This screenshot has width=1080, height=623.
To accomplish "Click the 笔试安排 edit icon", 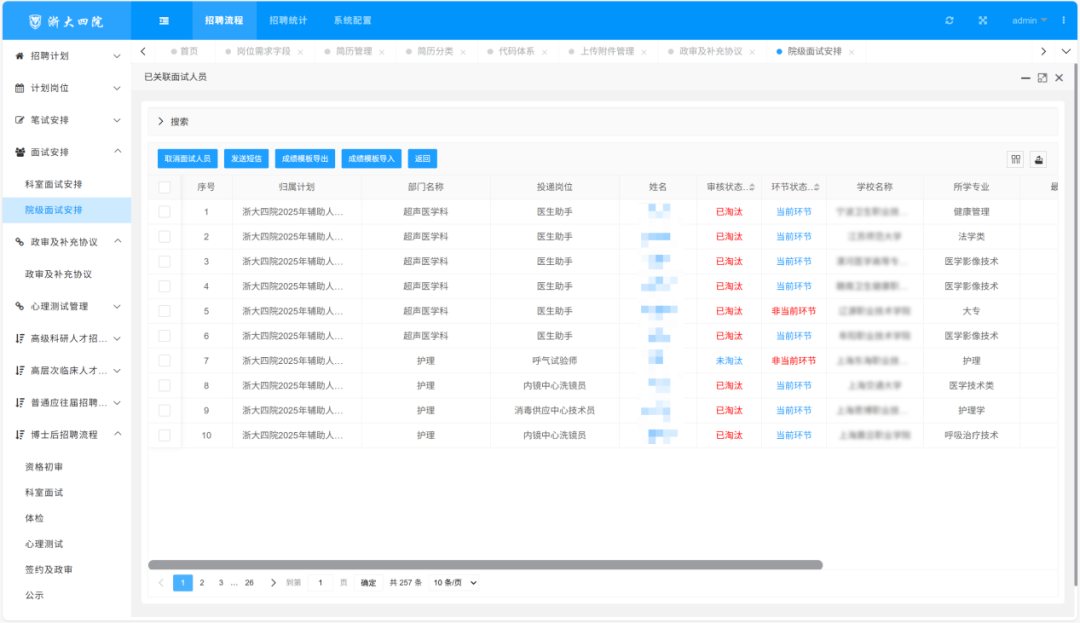I will pos(19,120).
